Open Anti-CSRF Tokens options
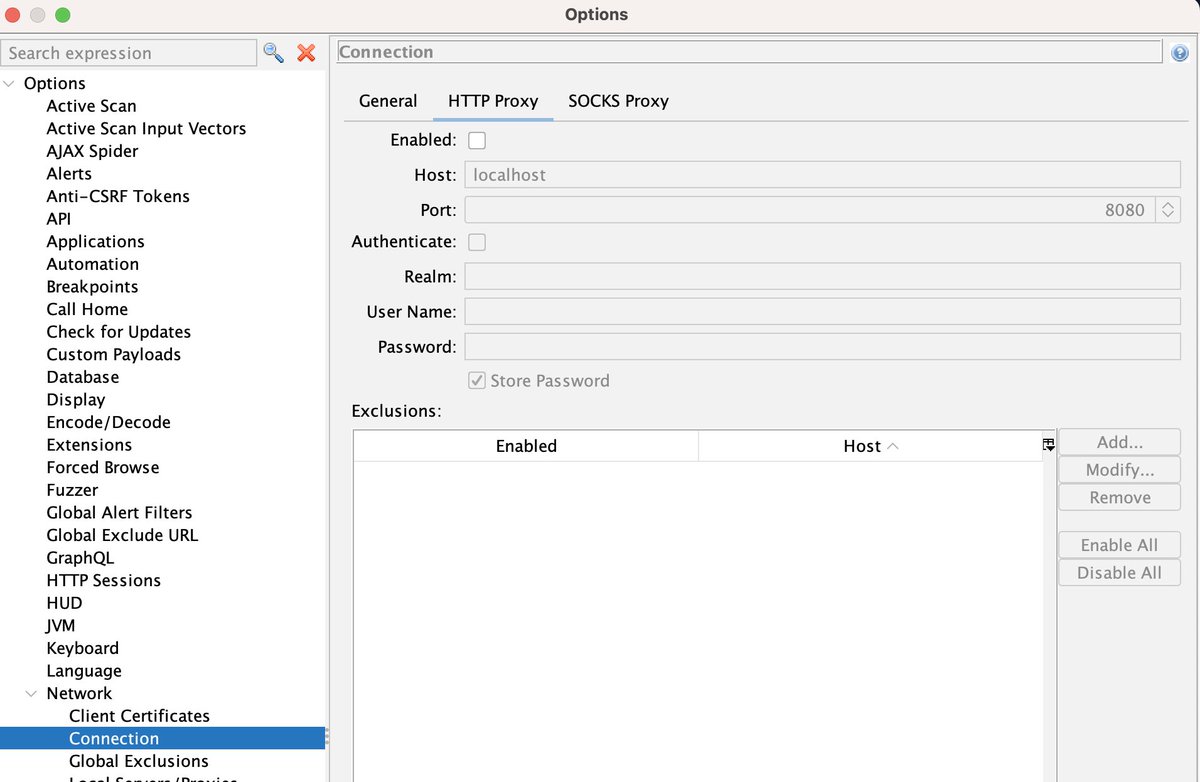The height and width of the screenshot is (782, 1200). [x=118, y=196]
